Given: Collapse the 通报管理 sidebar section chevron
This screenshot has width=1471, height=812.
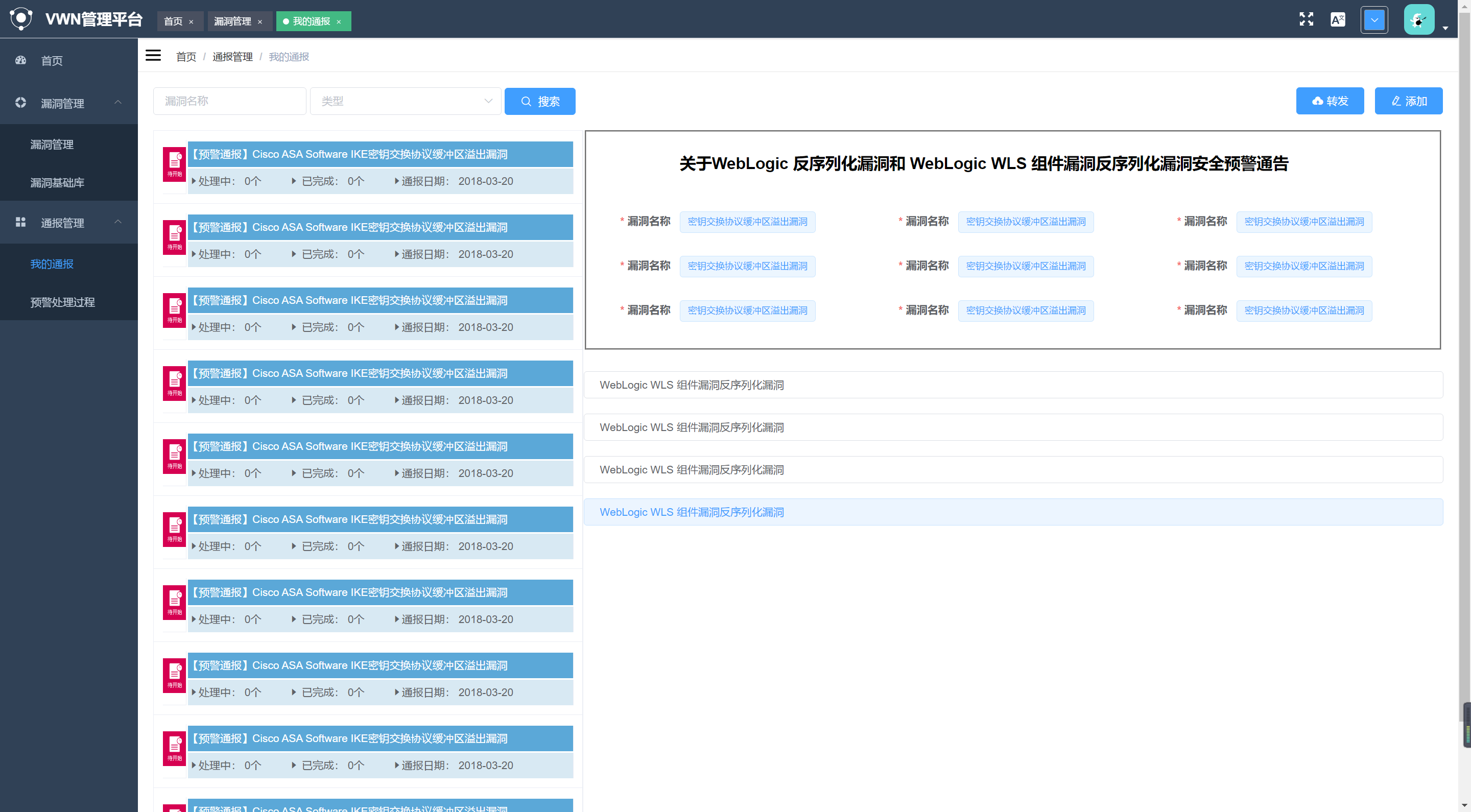Looking at the screenshot, I should coord(118,222).
